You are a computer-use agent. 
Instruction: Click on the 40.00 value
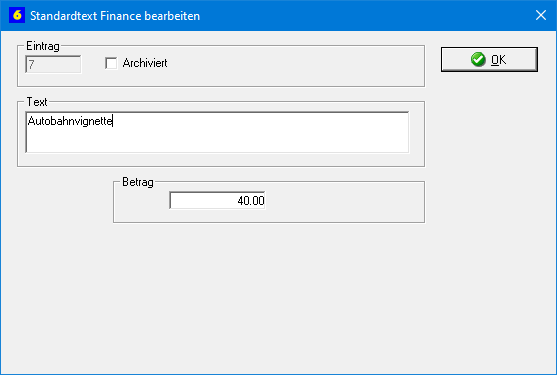click(x=251, y=201)
